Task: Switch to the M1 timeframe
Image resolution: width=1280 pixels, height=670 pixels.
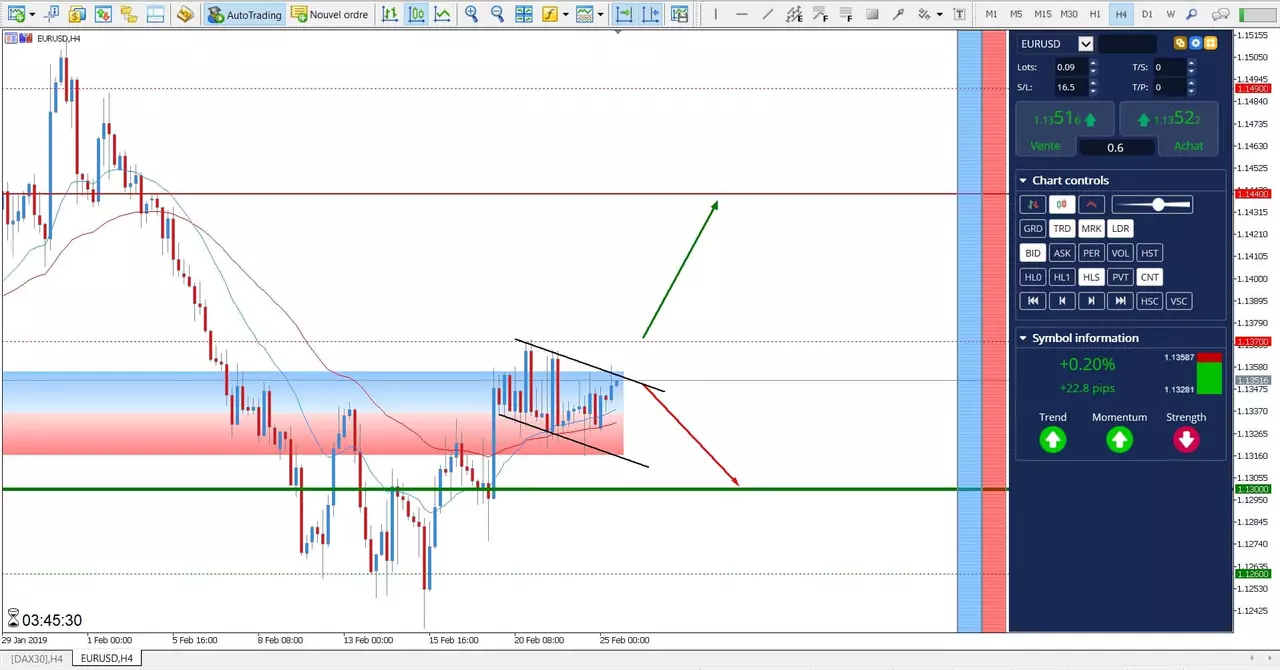Action: (991, 14)
